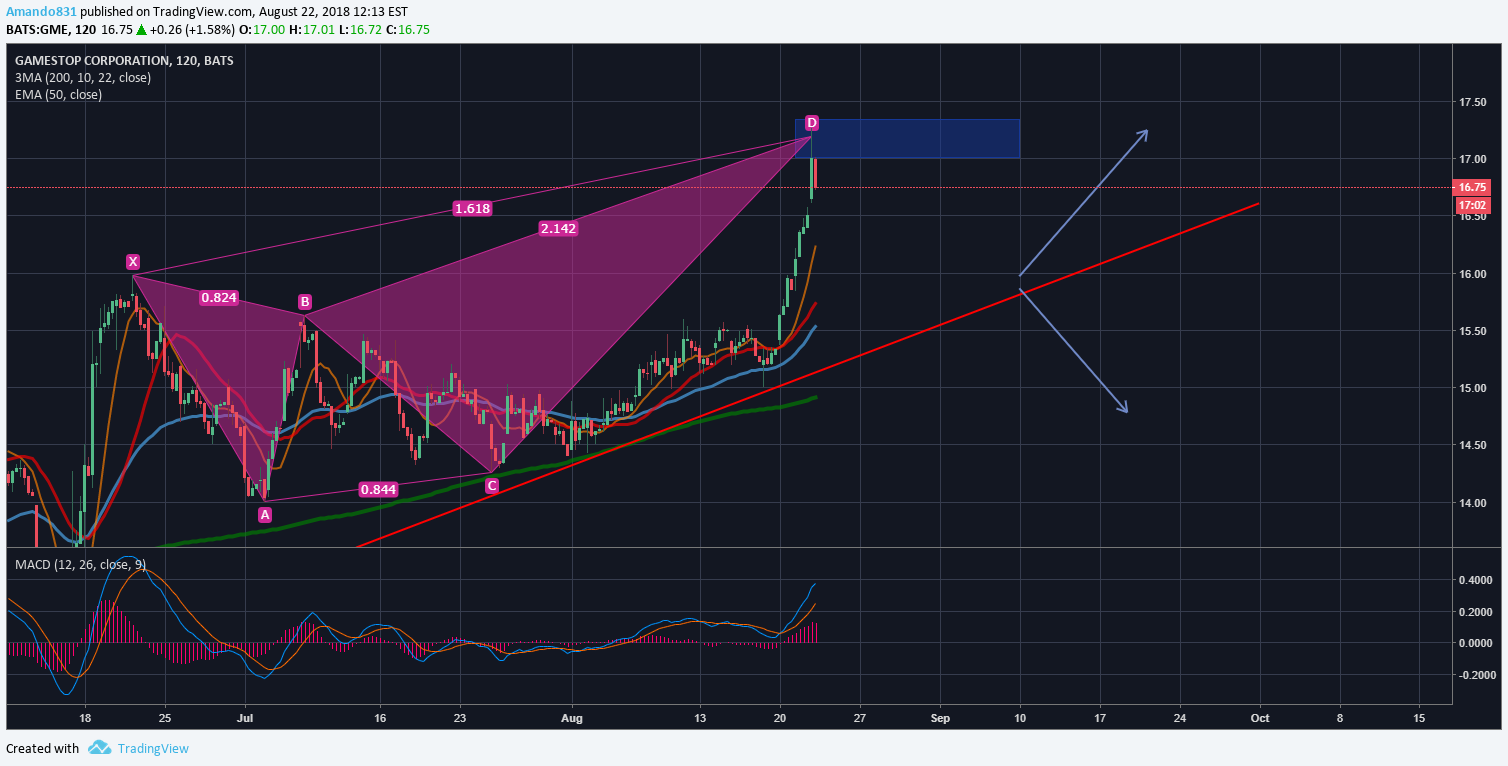This screenshot has height=766, width=1508.
Task: Click the 17.50 price axis label
Action: point(1473,102)
